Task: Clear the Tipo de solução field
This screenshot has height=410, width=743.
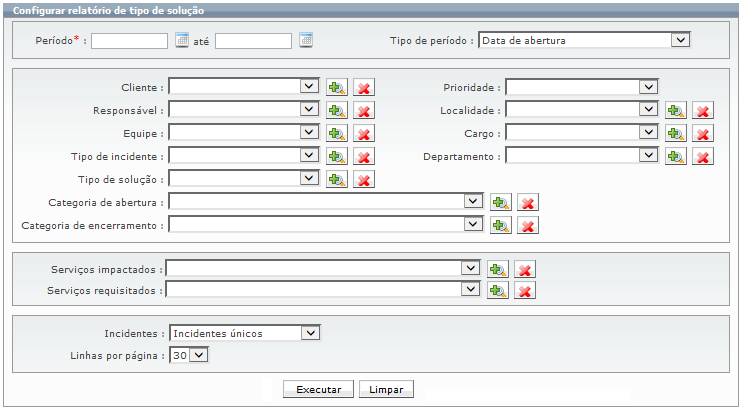Action: pyautogui.click(x=363, y=179)
